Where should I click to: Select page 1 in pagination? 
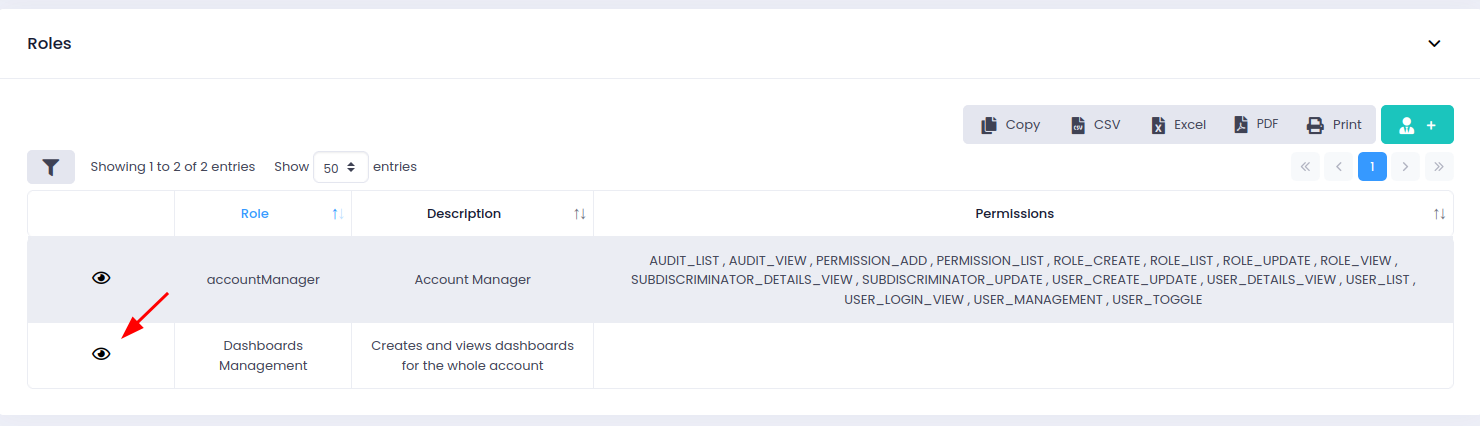(1372, 167)
